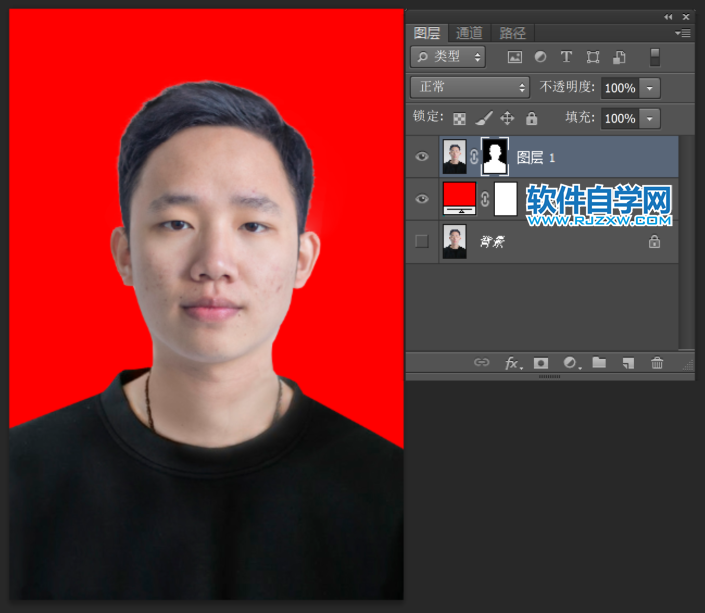Lock position move icon
Viewport: 705px width, 613px height.
pyautogui.click(x=507, y=118)
